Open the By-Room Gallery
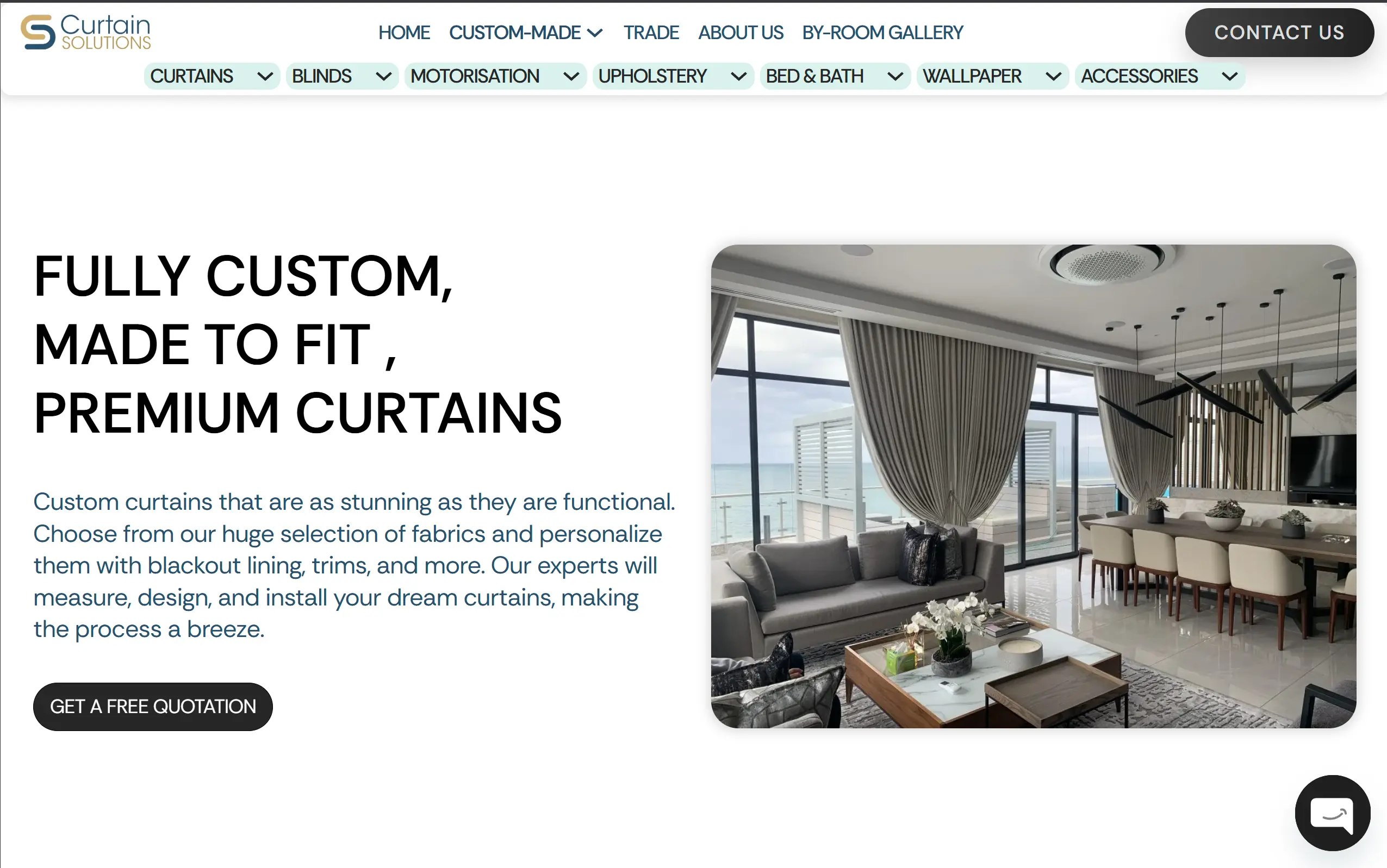The width and height of the screenshot is (1387, 868). pos(882,33)
